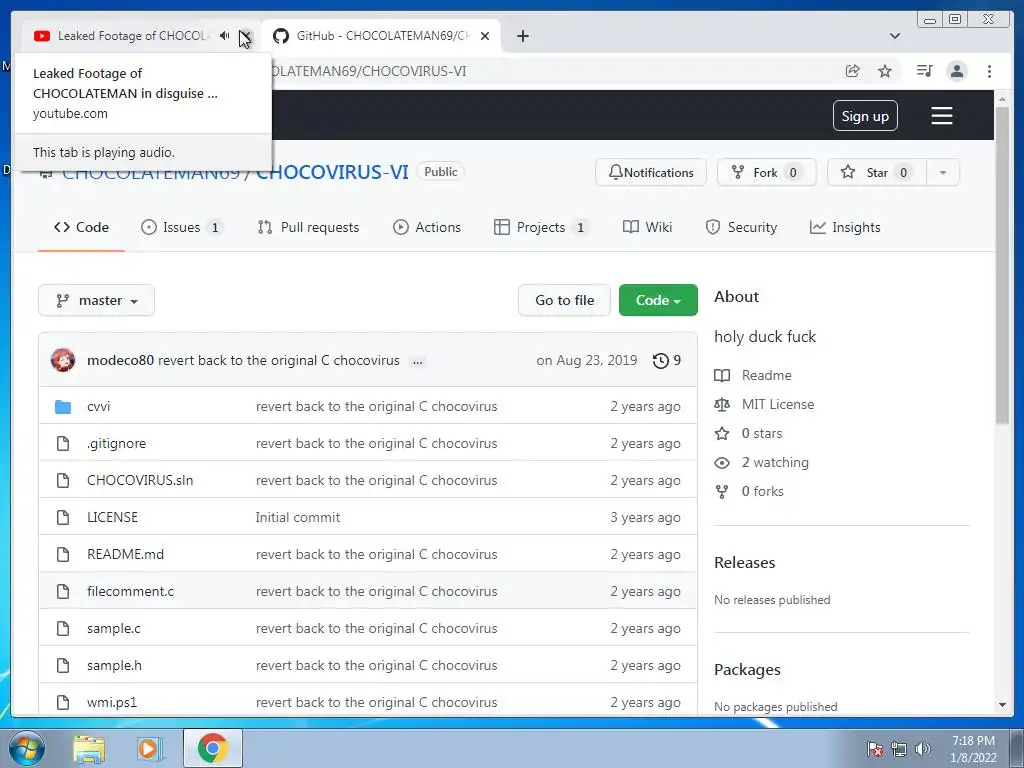Open Windows Media Player from taskbar
This screenshot has height=768, width=1024.
tap(148, 748)
